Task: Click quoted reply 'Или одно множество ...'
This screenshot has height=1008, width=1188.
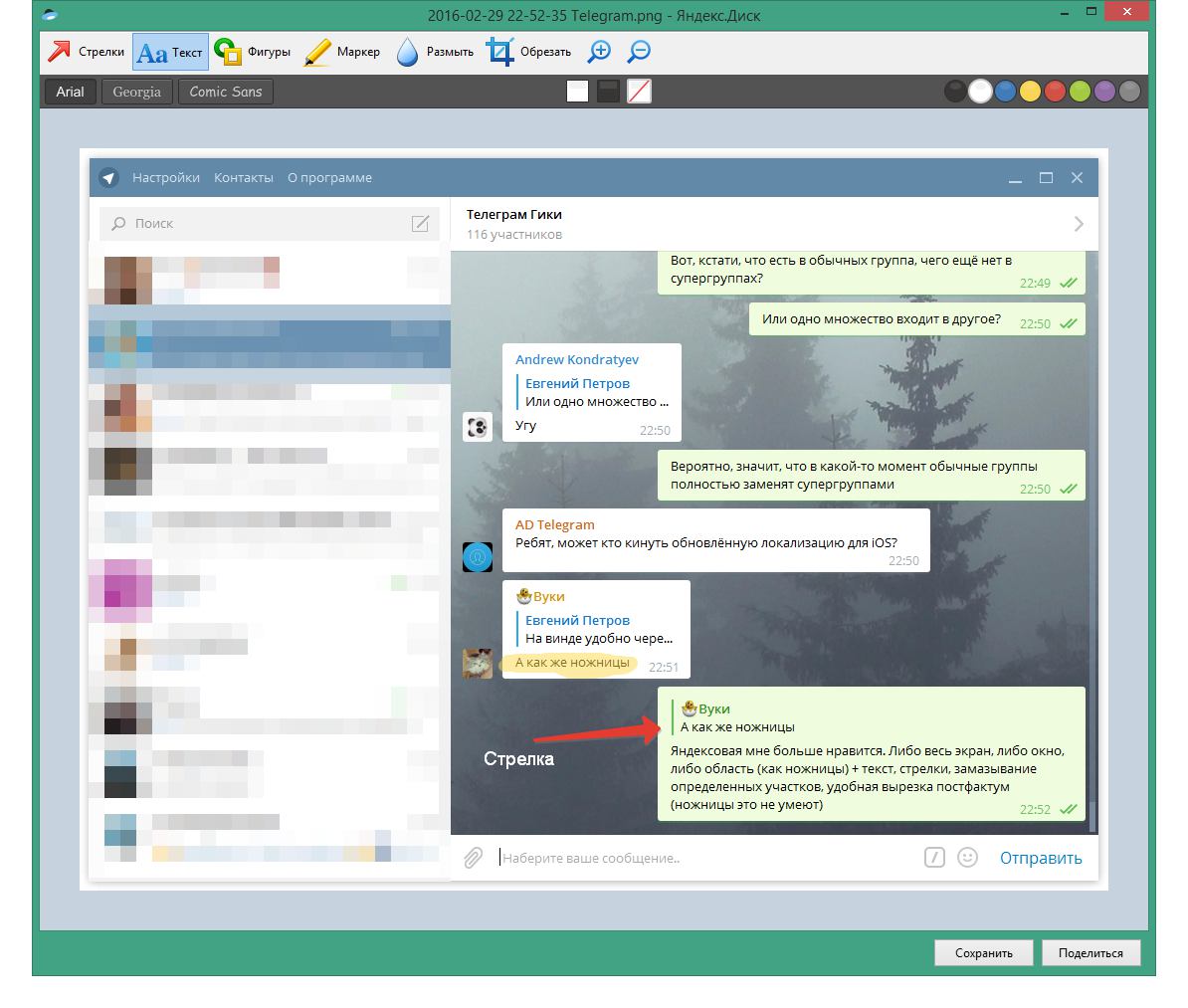Action: (x=594, y=393)
